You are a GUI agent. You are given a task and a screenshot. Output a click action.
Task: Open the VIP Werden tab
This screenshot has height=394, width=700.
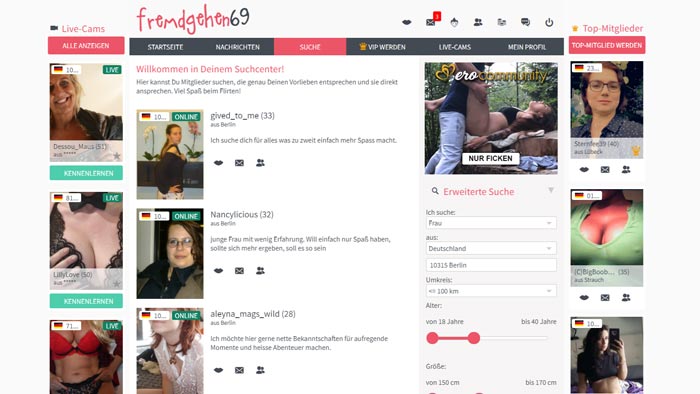pos(382,47)
